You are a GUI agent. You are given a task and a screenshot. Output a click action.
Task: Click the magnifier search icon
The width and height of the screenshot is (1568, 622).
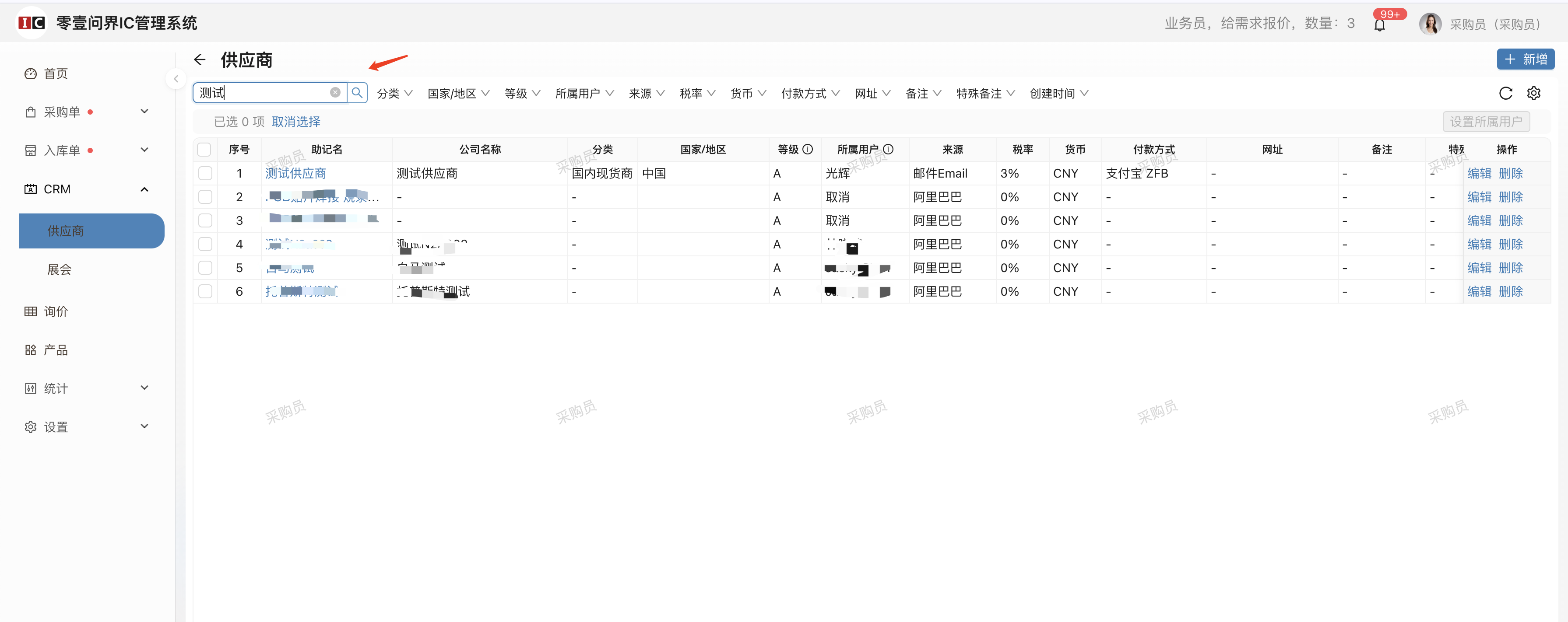pyautogui.click(x=357, y=92)
